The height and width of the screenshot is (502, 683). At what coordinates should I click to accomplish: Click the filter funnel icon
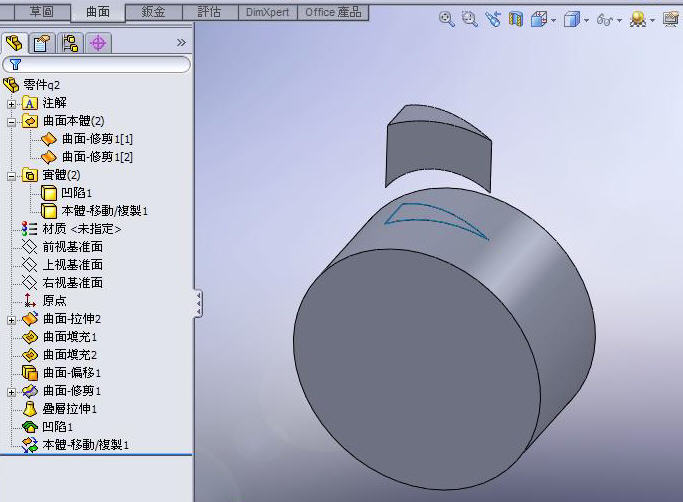[x=15, y=64]
